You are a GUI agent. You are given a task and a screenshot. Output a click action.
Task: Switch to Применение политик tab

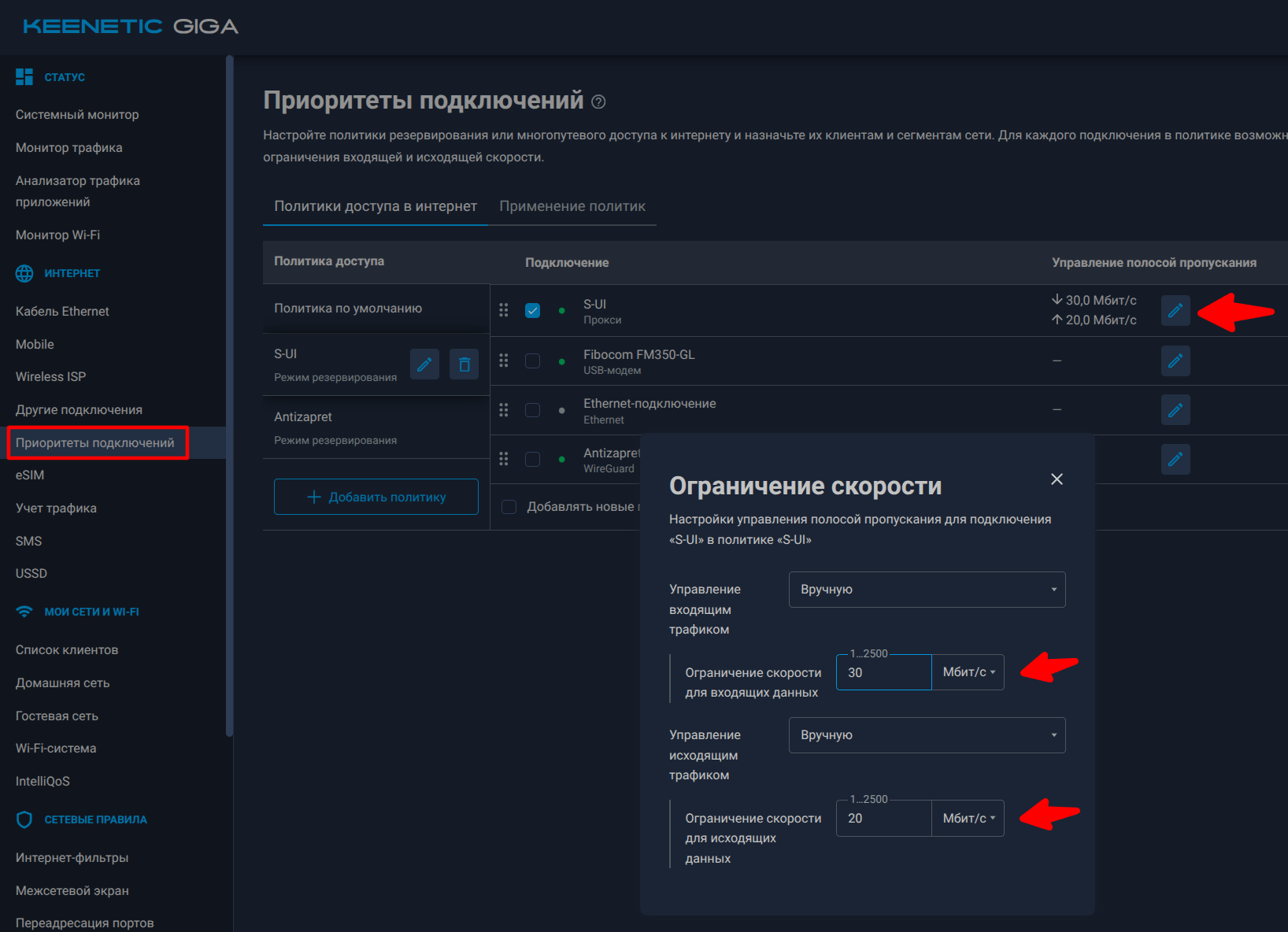(572, 206)
